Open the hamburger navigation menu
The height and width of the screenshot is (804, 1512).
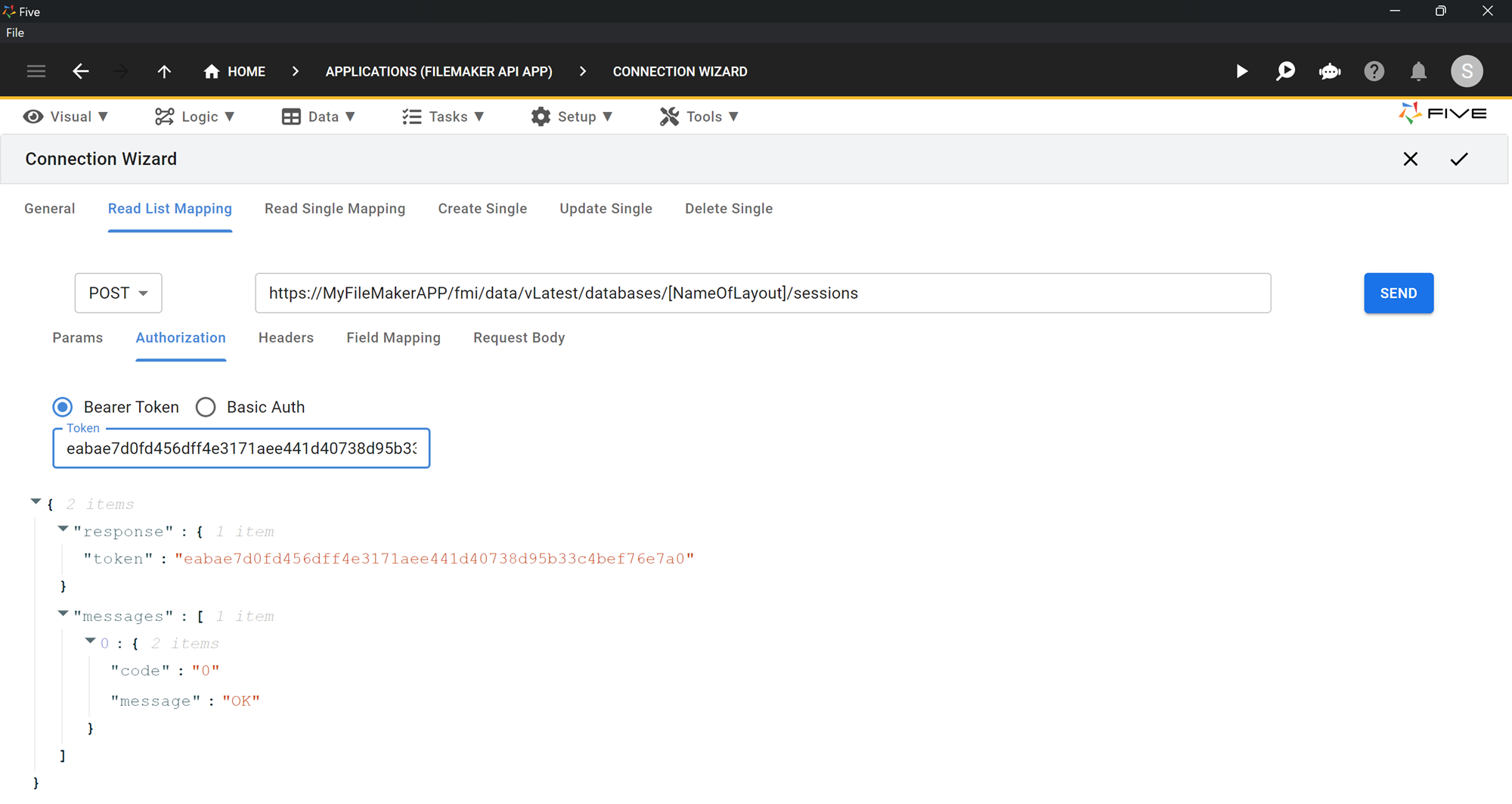coord(36,71)
